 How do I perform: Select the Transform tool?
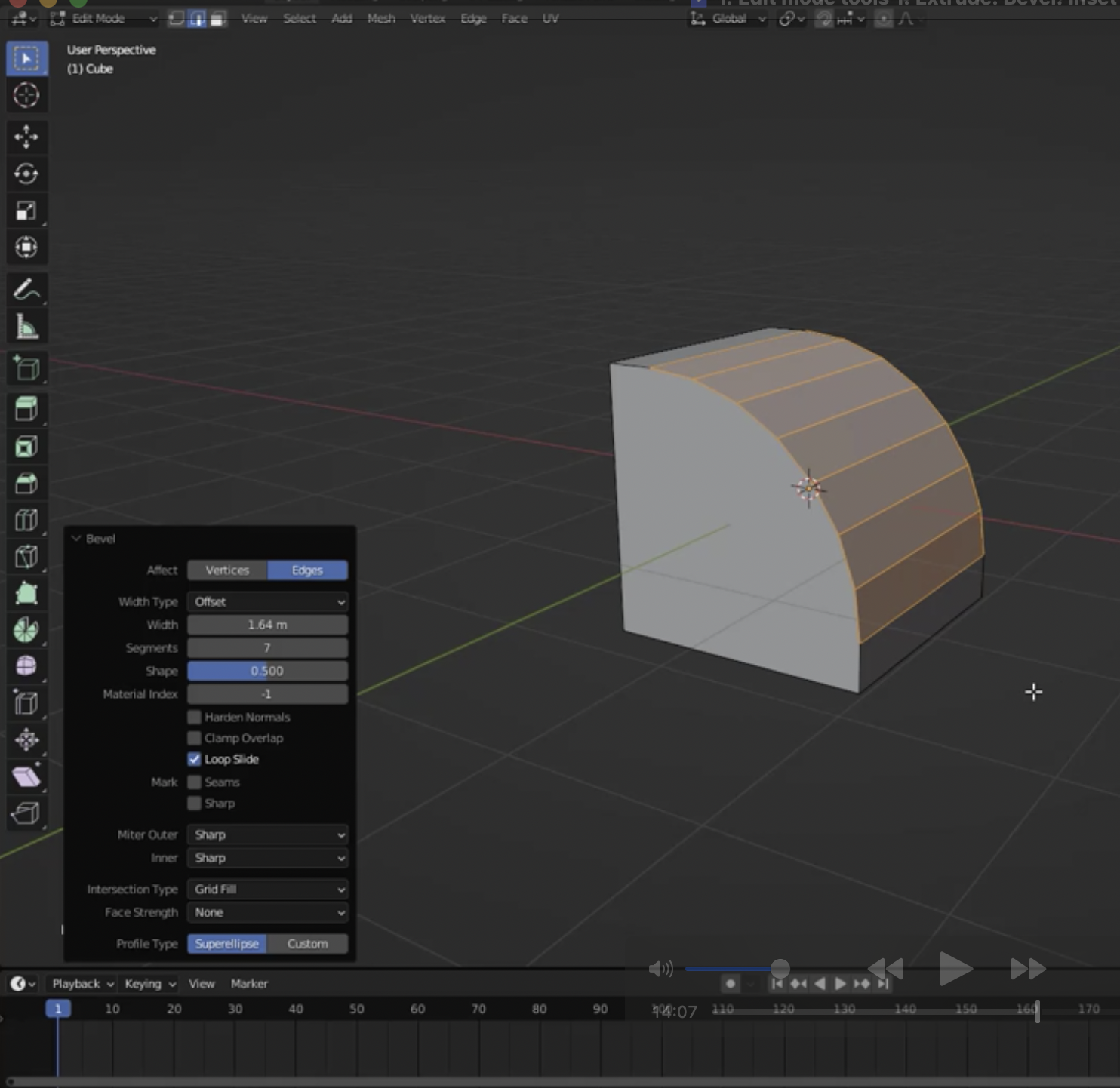pyautogui.click(x=26, y=247)
